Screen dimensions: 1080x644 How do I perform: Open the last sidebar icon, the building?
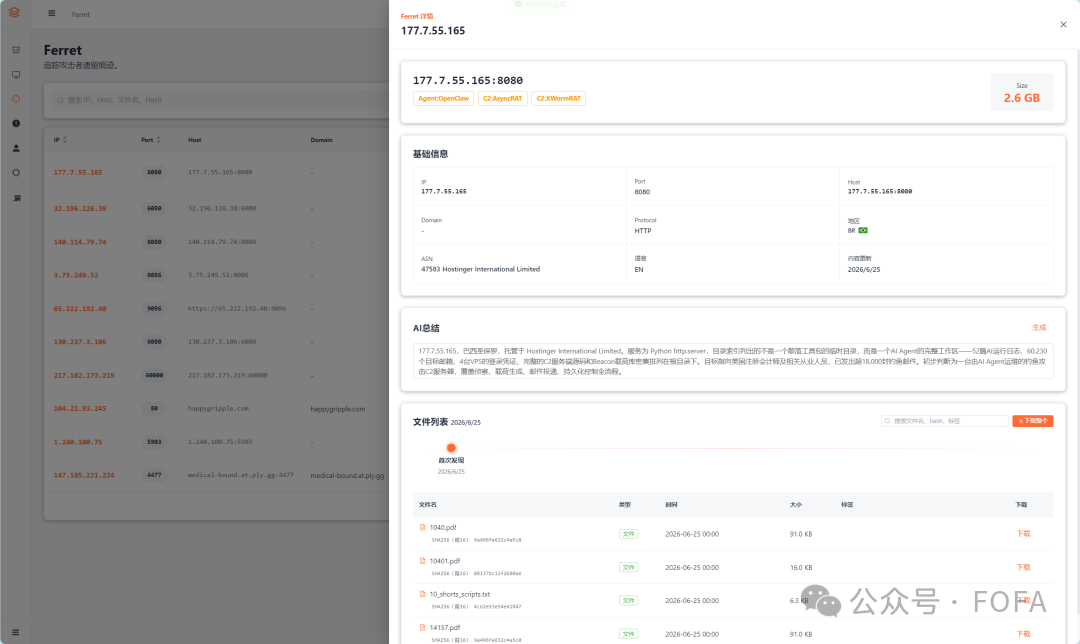(x=17, y=198)
